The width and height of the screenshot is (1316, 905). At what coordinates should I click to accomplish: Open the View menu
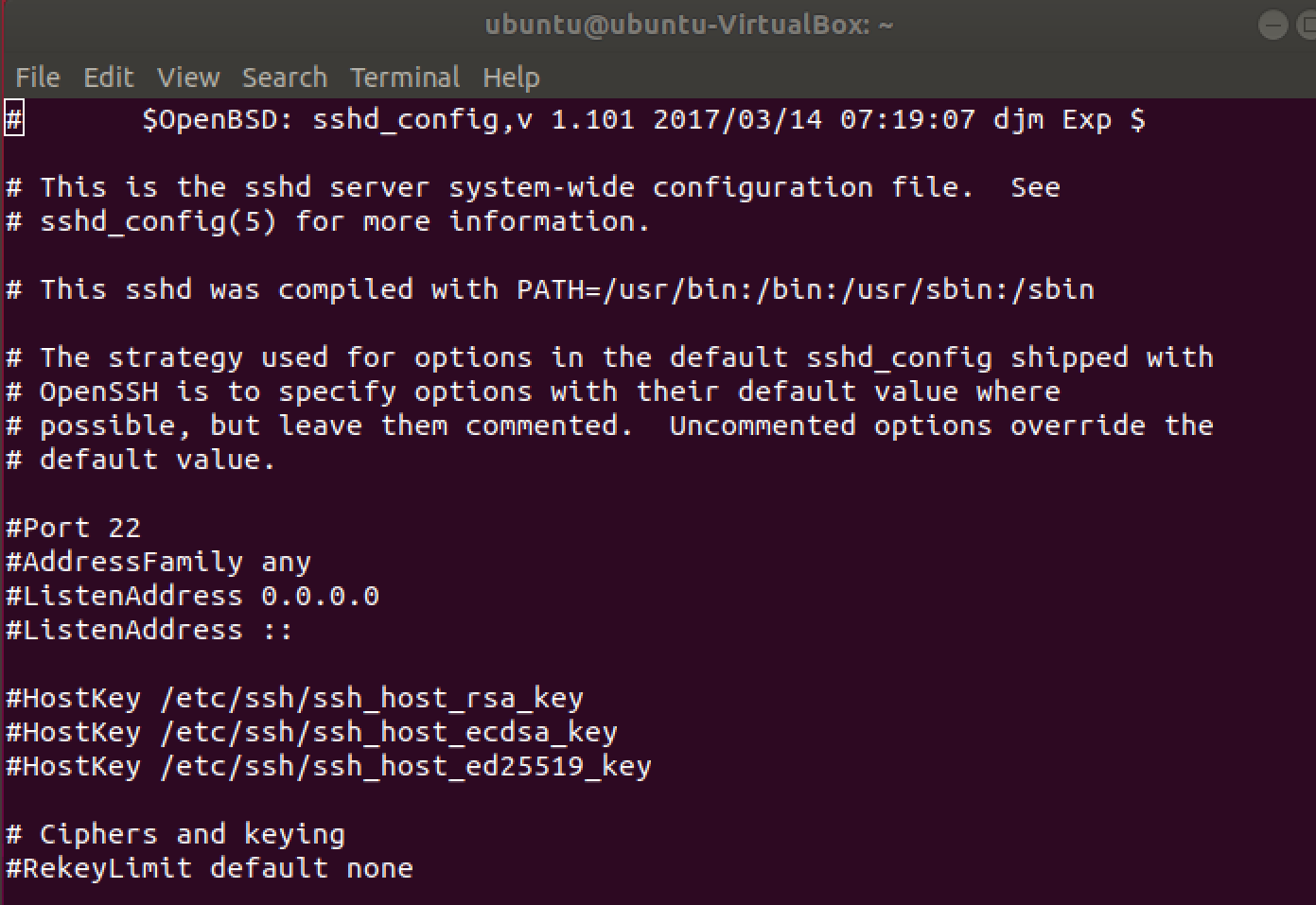[188, 78]
